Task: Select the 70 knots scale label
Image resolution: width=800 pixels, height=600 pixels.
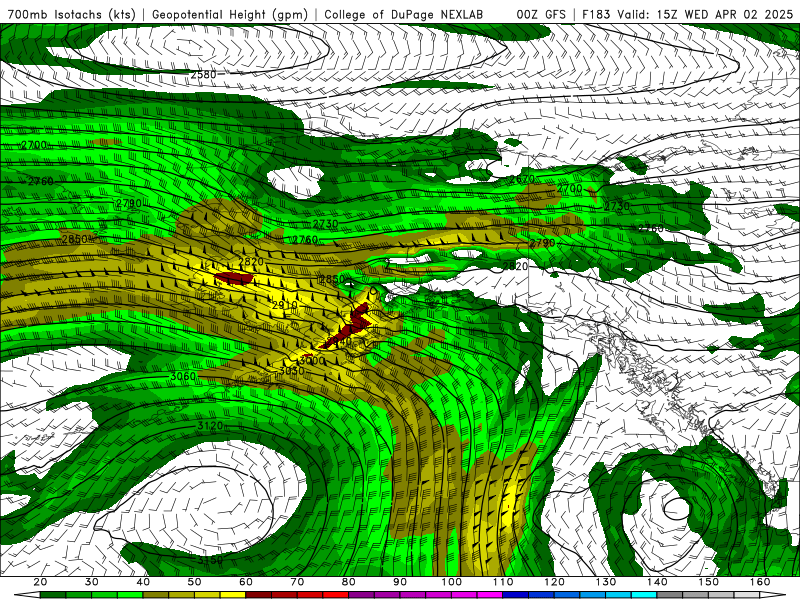Action: point(297,582)
